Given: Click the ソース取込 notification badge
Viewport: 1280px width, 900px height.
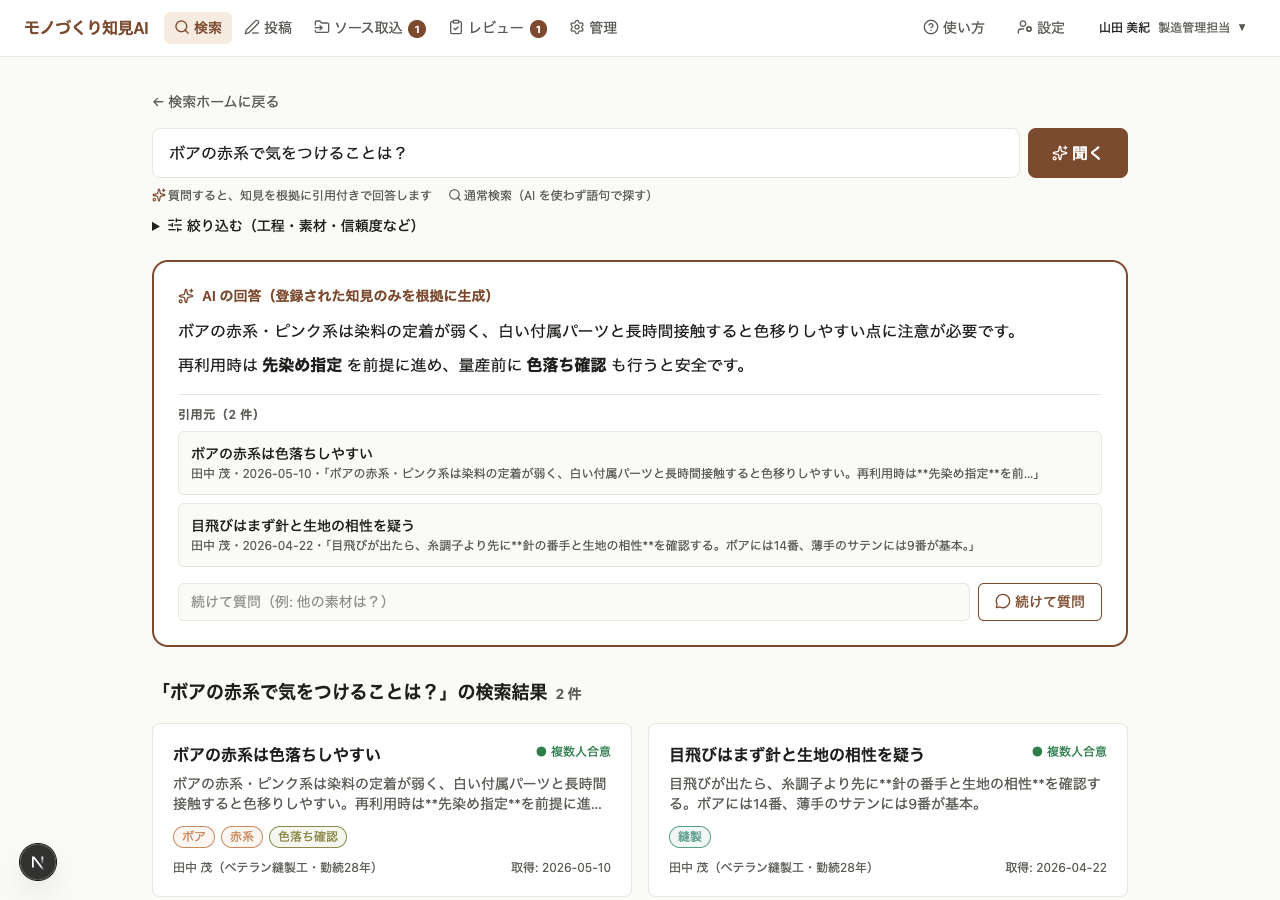Looking at the screenshot, I should click(x=417, y=29).
